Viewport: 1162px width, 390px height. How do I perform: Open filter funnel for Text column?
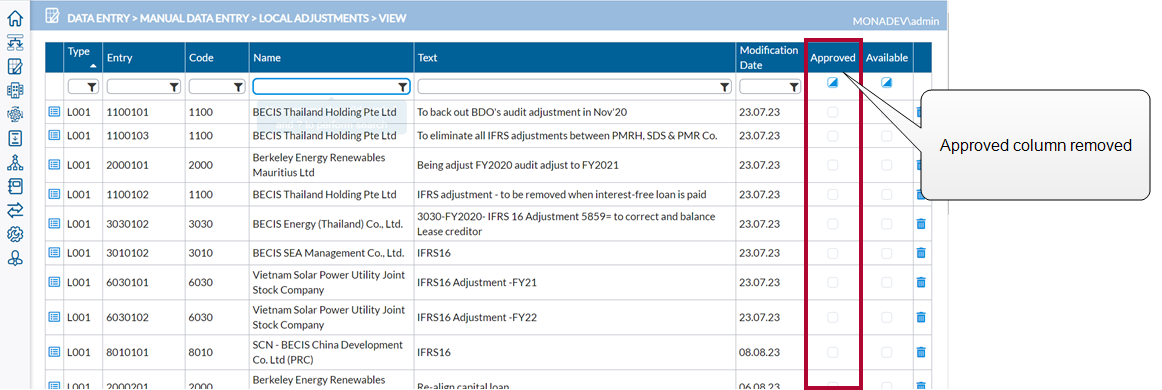(725, 87)
